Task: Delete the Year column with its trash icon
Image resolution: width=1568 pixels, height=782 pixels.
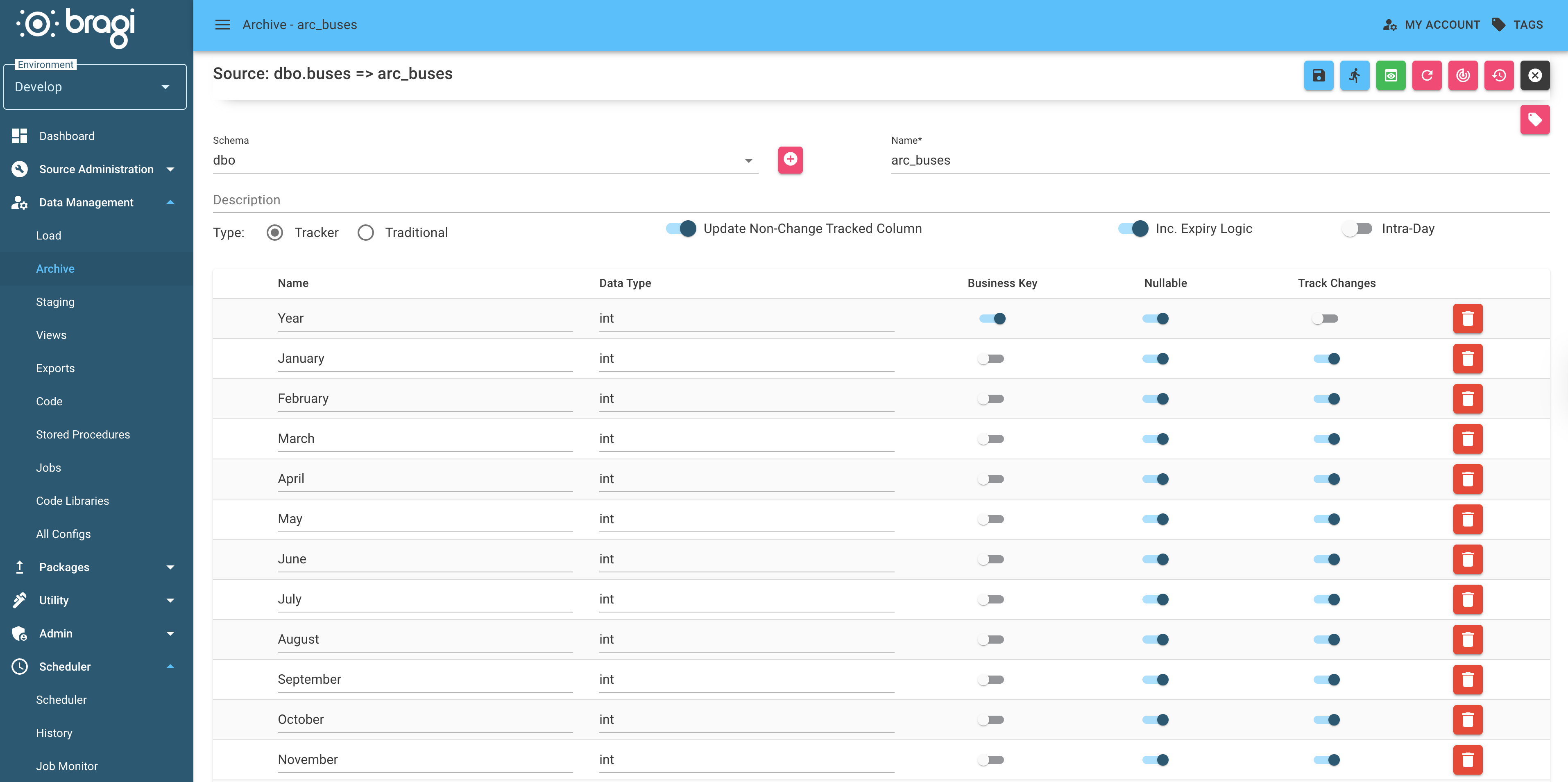Action: tap(1468, 318)
